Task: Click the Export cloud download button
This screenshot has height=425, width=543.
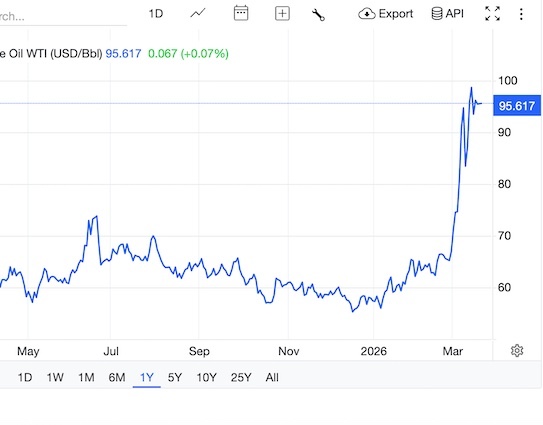Action: [385, 14]
